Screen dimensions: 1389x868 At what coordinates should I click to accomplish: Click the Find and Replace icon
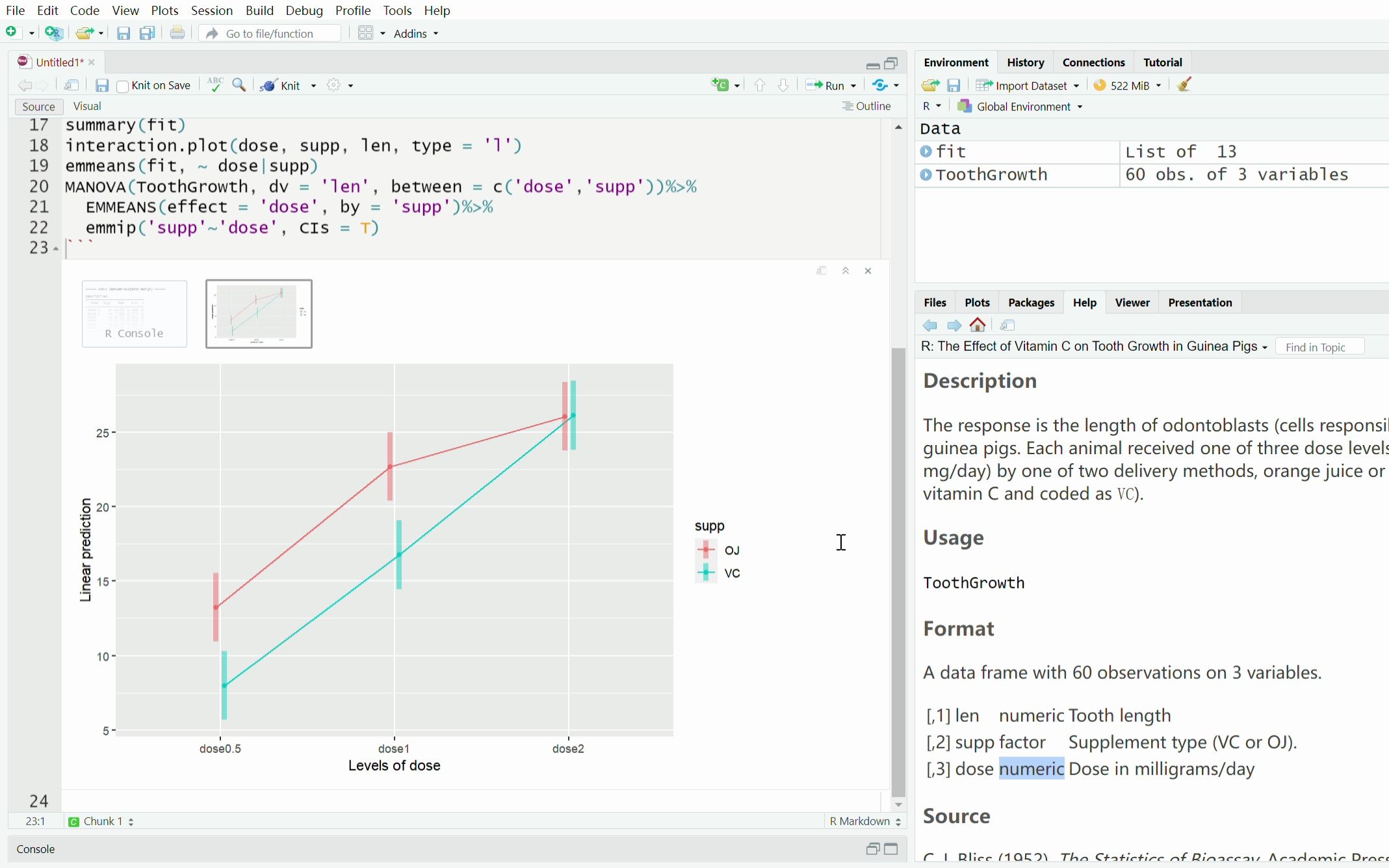[x=239, y=85]
